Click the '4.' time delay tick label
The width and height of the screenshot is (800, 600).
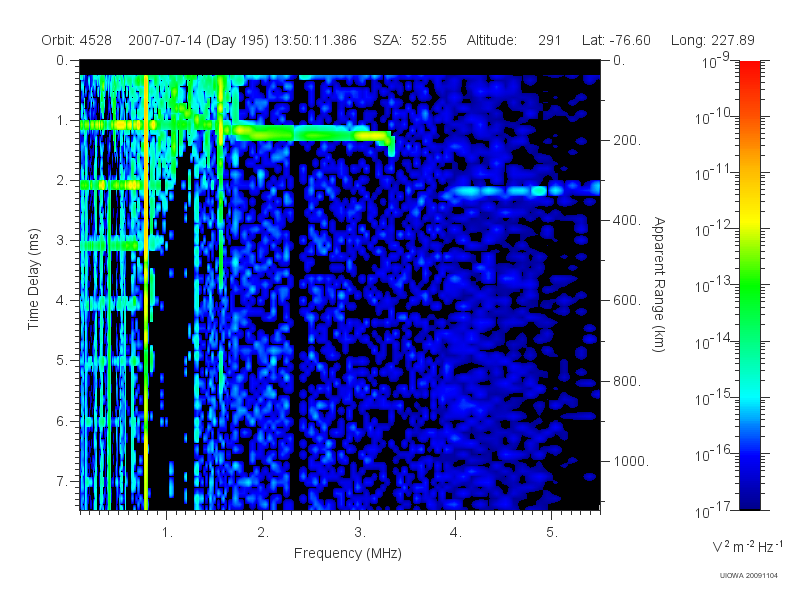click(62, 301)
